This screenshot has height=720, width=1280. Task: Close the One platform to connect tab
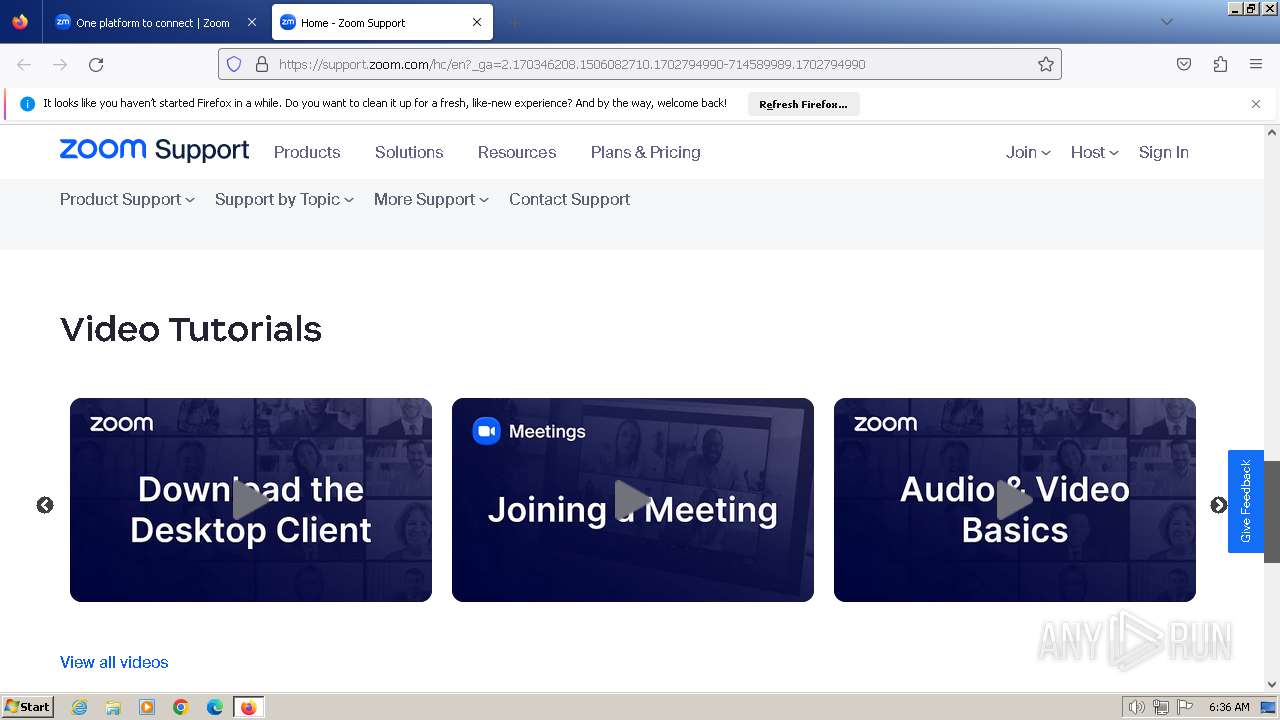click(x=251, y=22)
